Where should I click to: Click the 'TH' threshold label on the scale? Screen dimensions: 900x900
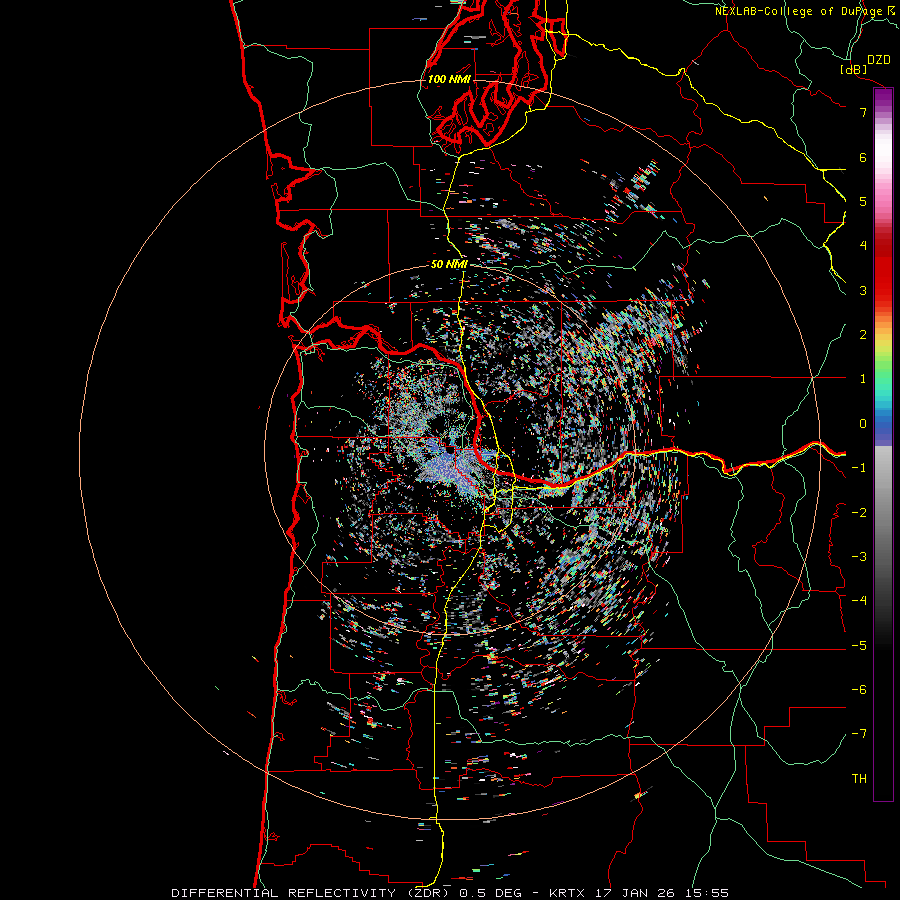859,779
